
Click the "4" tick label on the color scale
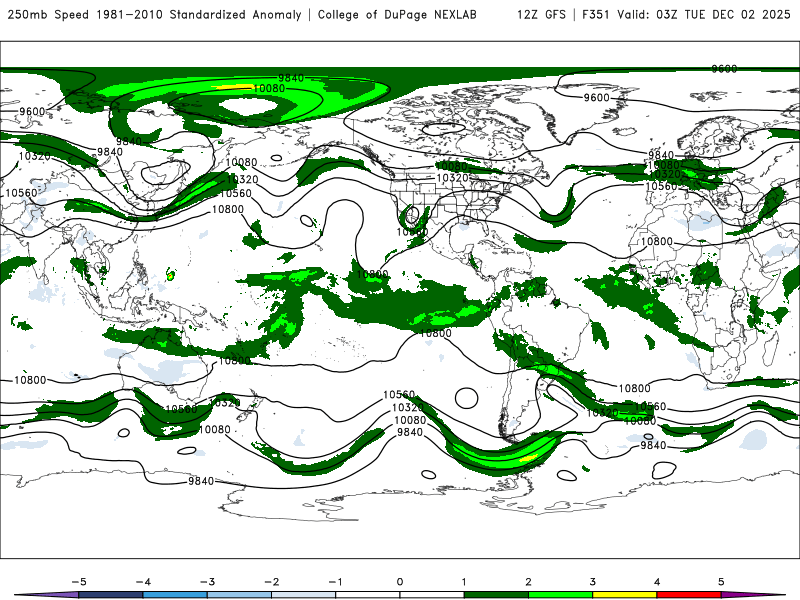click(x=657, y=582)
